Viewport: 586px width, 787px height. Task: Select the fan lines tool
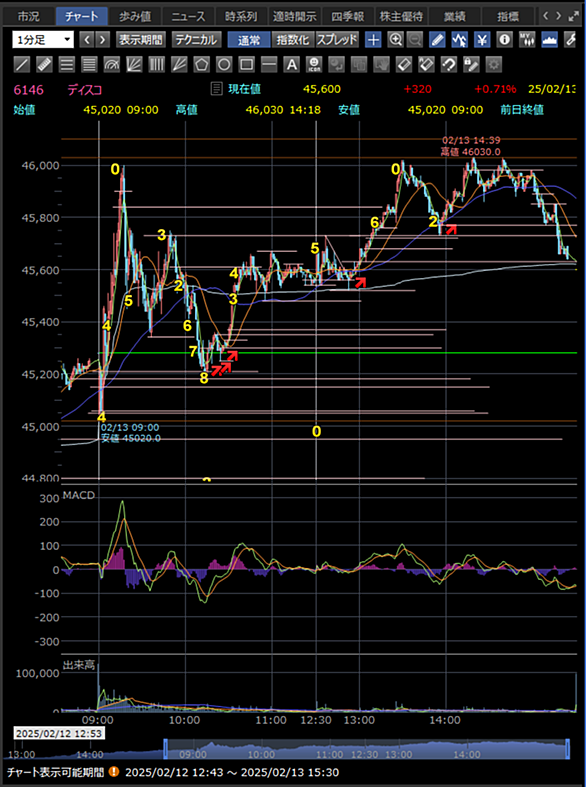click(135, 64)
